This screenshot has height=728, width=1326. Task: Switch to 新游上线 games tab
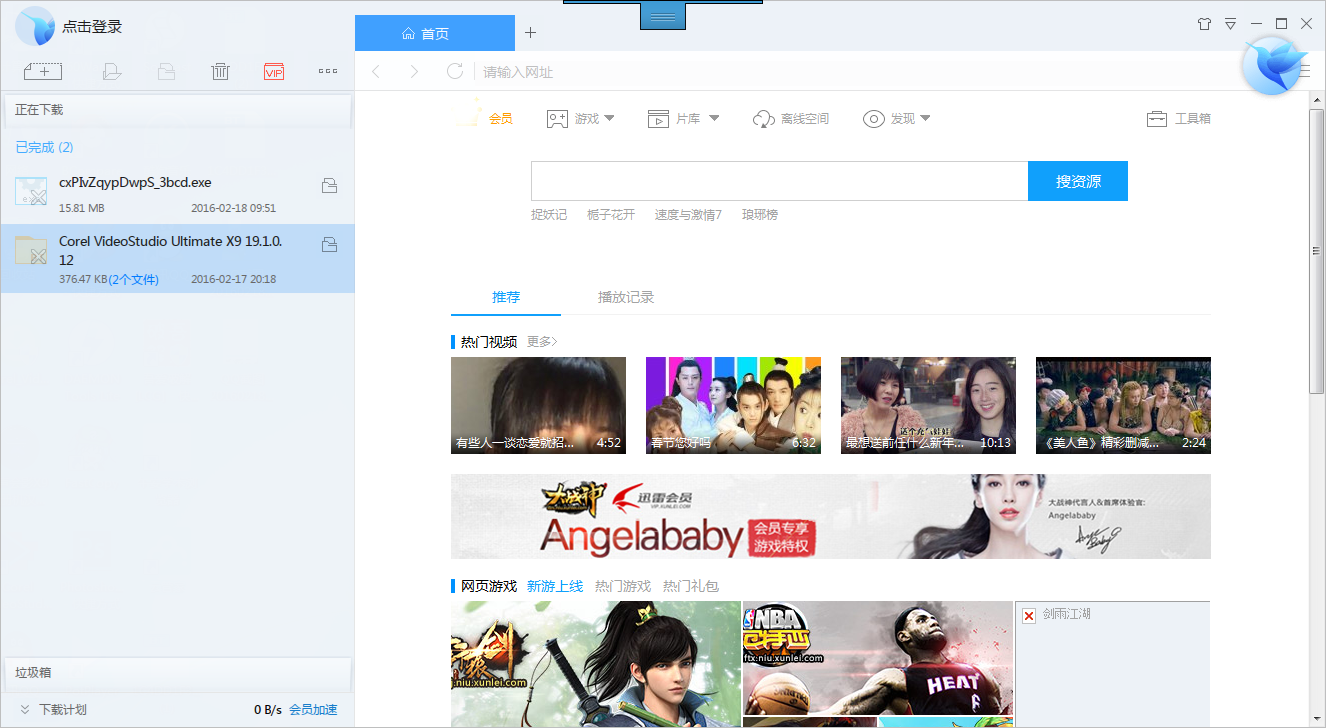pos(555,586)
